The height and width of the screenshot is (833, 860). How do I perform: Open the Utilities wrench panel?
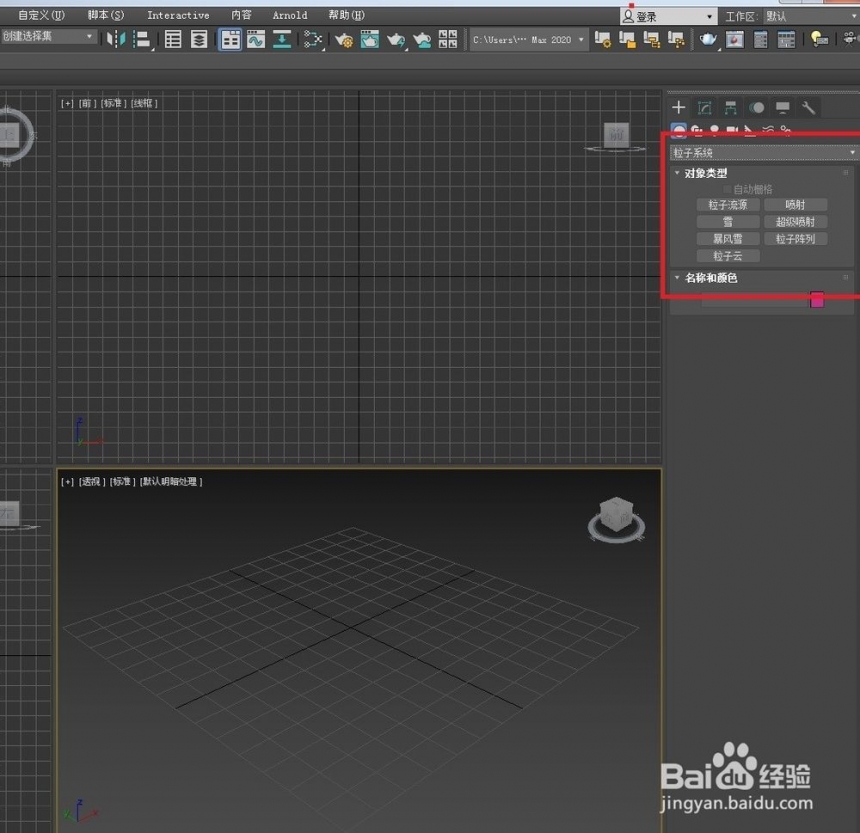coord(808,107)
